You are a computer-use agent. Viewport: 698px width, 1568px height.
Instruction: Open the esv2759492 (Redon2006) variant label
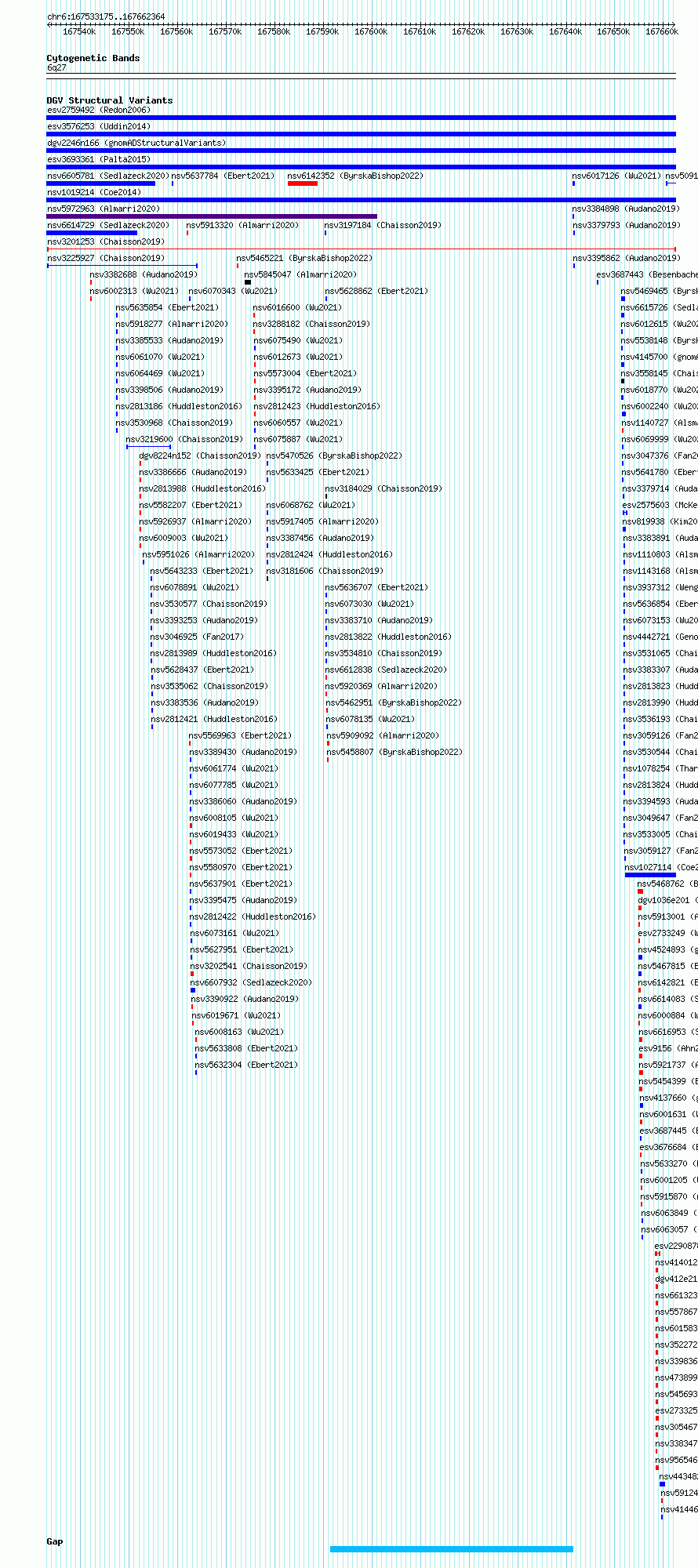[x=99, y=110]
